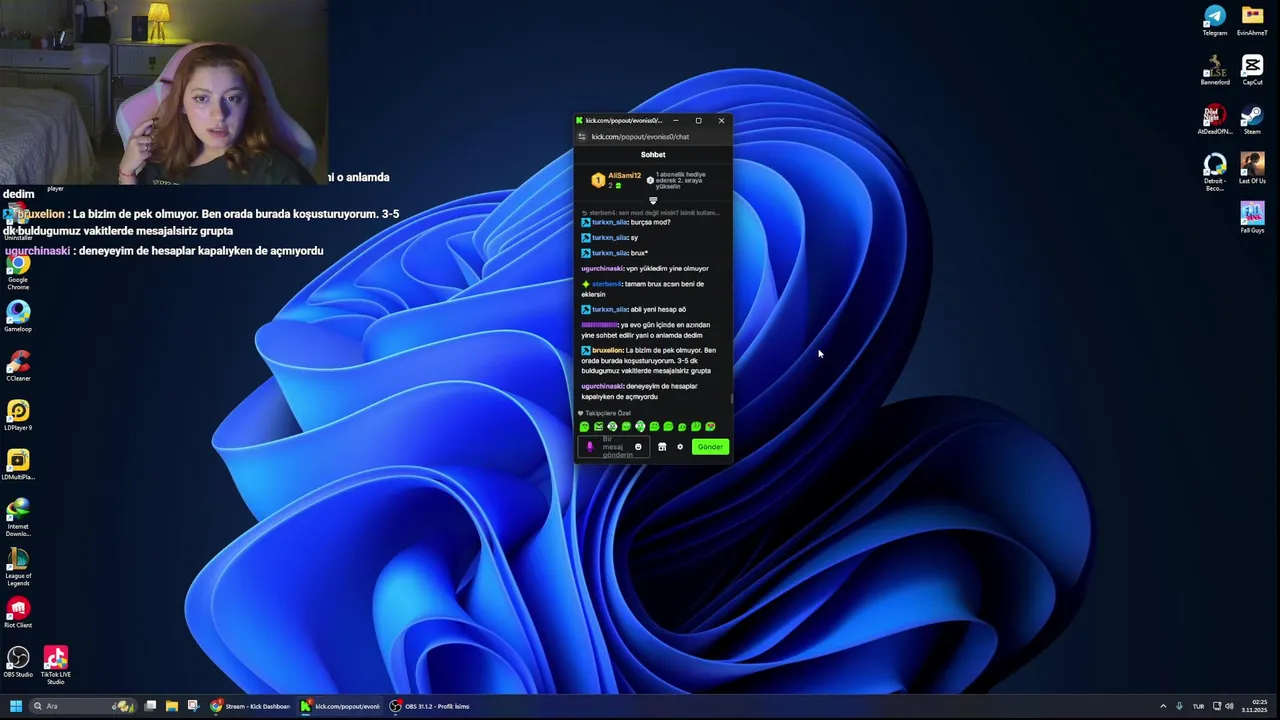The width and height of the screenshot is (1280, 720).
Task: Select the CCleaner desktop shortcut
Action: (x=18, y=366)
